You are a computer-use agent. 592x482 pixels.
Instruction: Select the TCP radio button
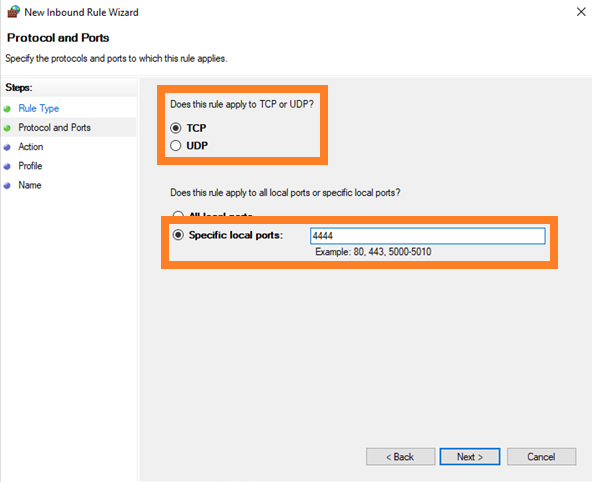pos(176,128)
